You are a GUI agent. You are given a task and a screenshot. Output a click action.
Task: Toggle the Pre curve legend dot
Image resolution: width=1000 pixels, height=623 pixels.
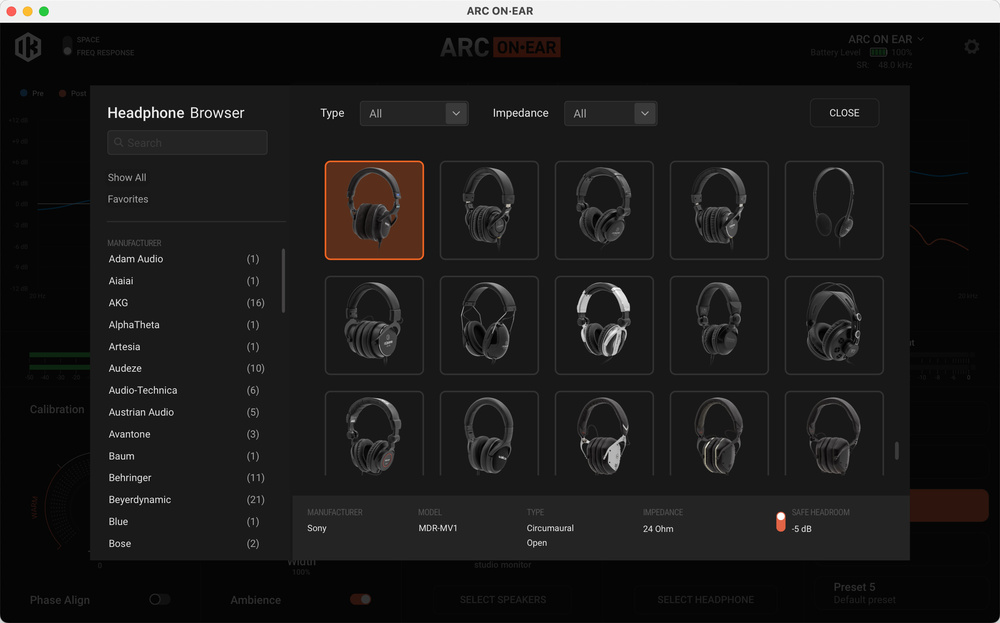click(x=24, y=93)
